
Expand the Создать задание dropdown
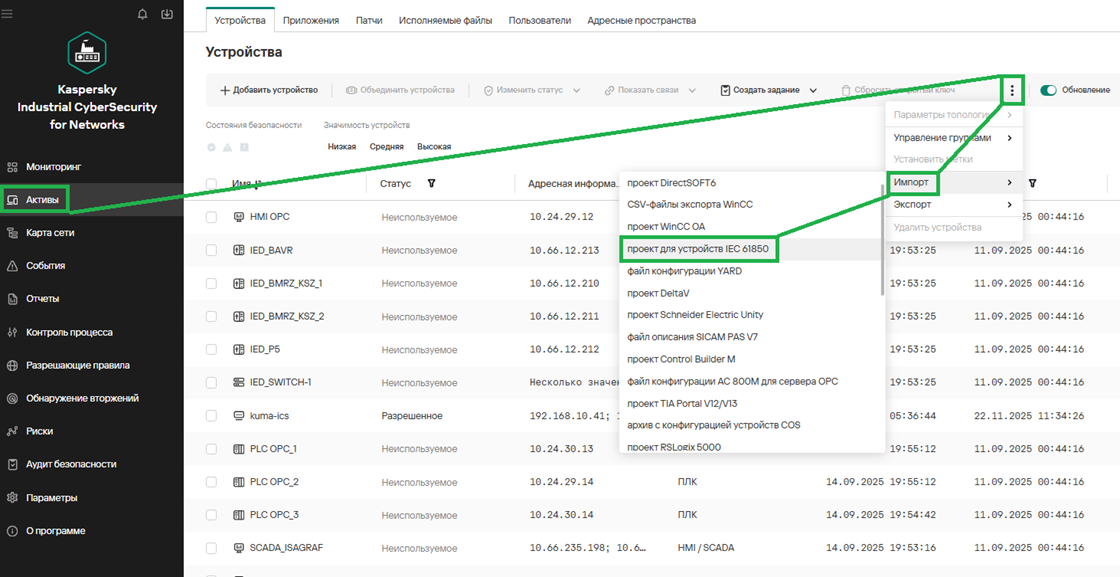(x=769, y=91)
